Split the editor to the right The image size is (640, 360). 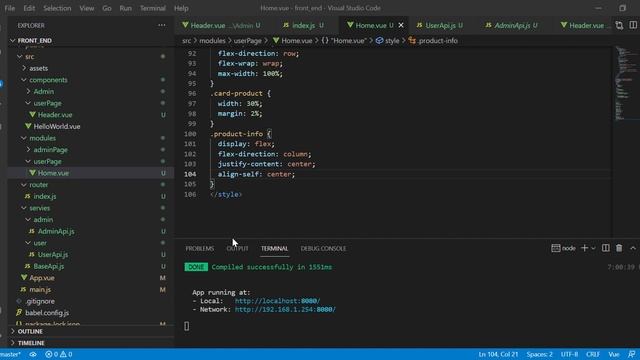pyautogui.click(x=633, y=25)
